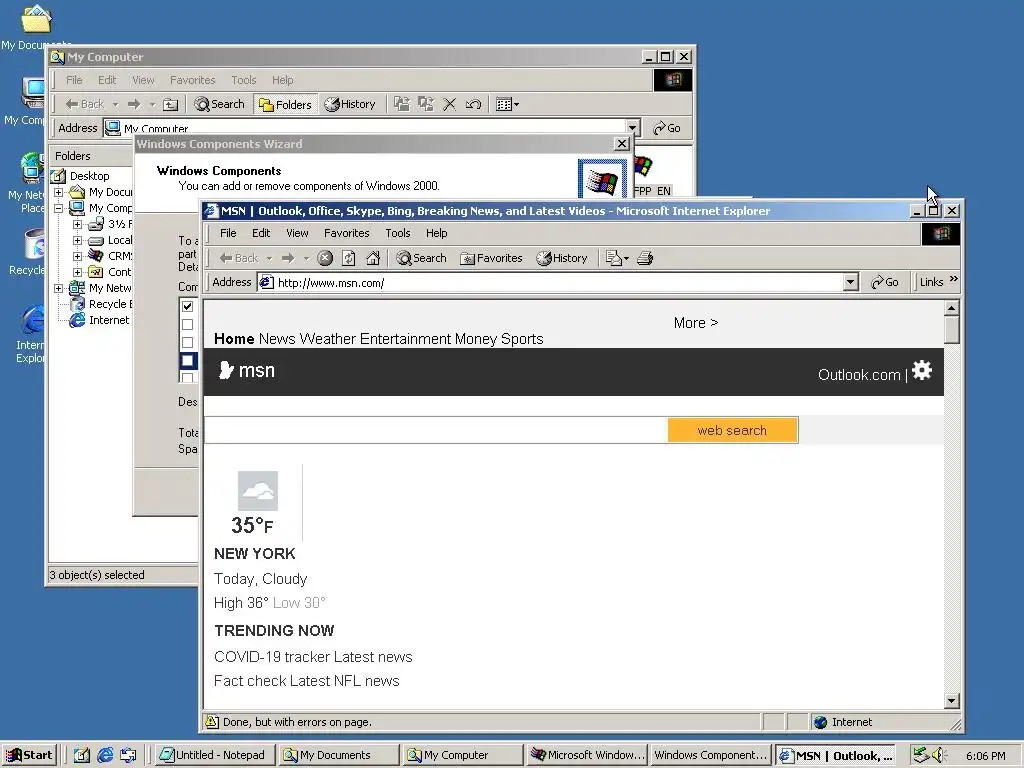This screenshot has height=768, width=1024.
Task: Go to Home page icon in Internet Explorer
Action: (373, 258)
